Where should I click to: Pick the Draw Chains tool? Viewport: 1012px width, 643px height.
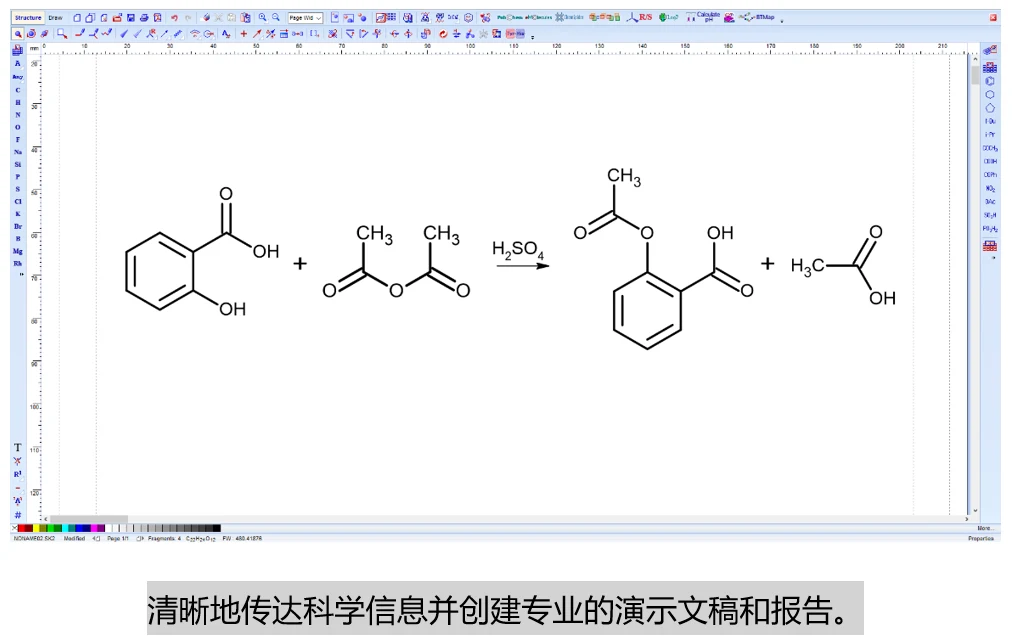click(x=106, y=33)
